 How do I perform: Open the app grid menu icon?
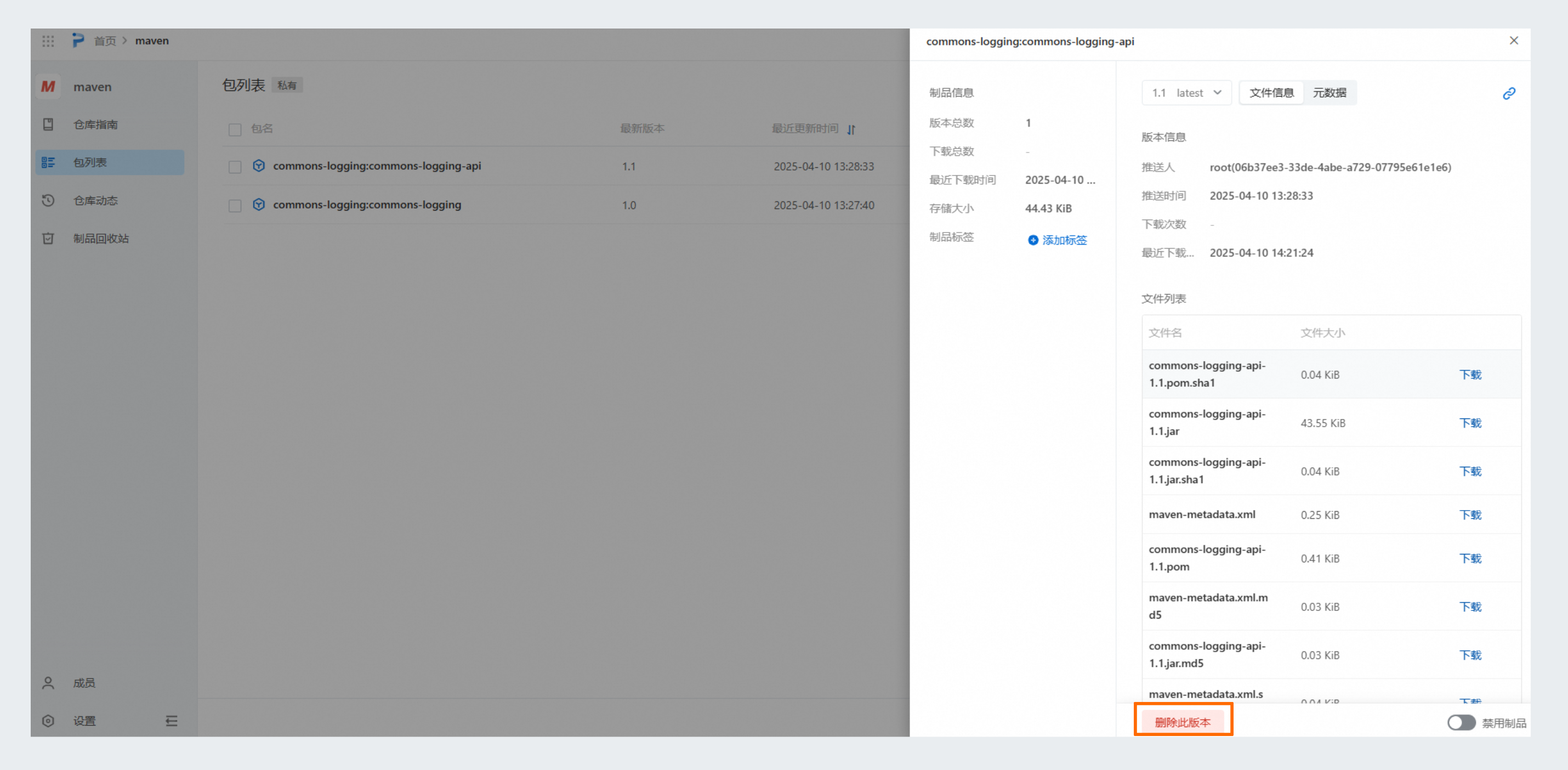[x=48, y=41]
